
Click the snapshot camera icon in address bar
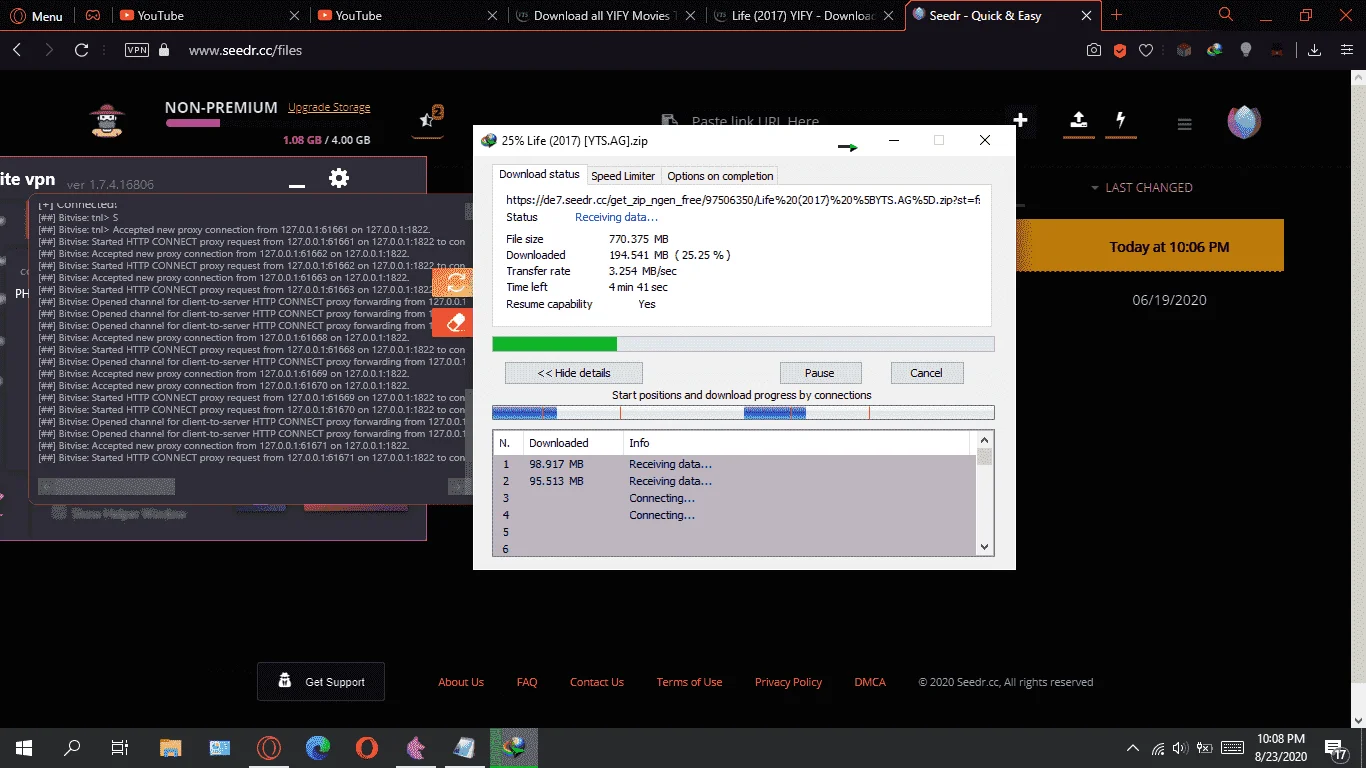[1095, 50]
